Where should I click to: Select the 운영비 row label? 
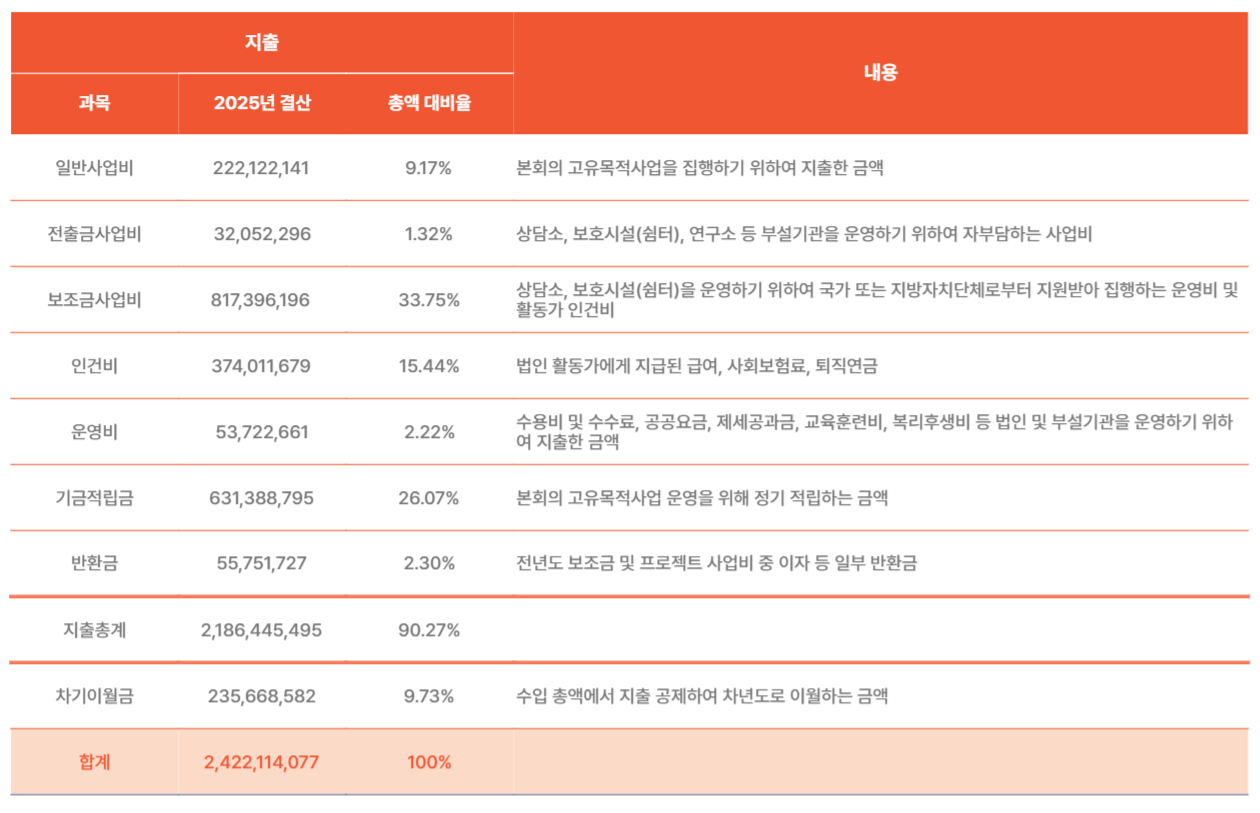[94, 432]
